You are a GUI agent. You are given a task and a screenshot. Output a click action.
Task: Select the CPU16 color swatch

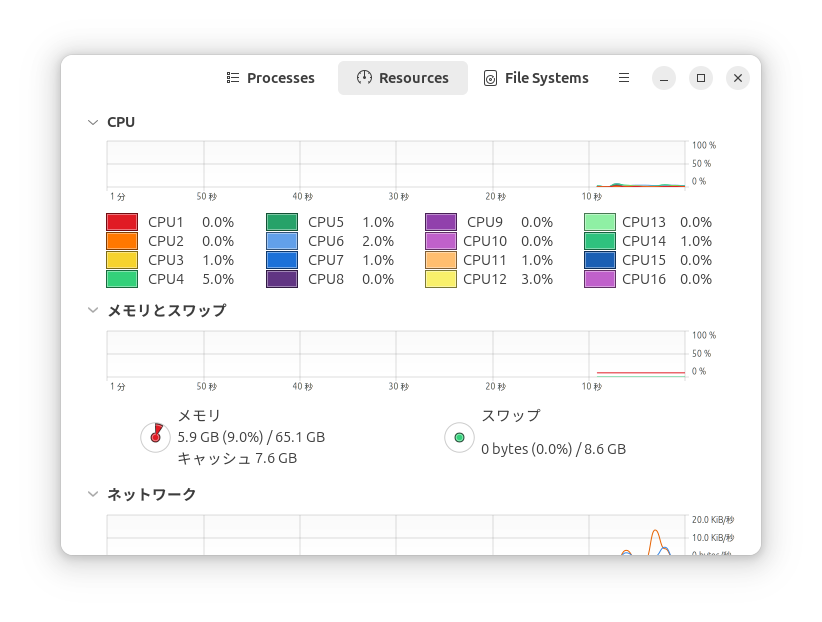599,279
